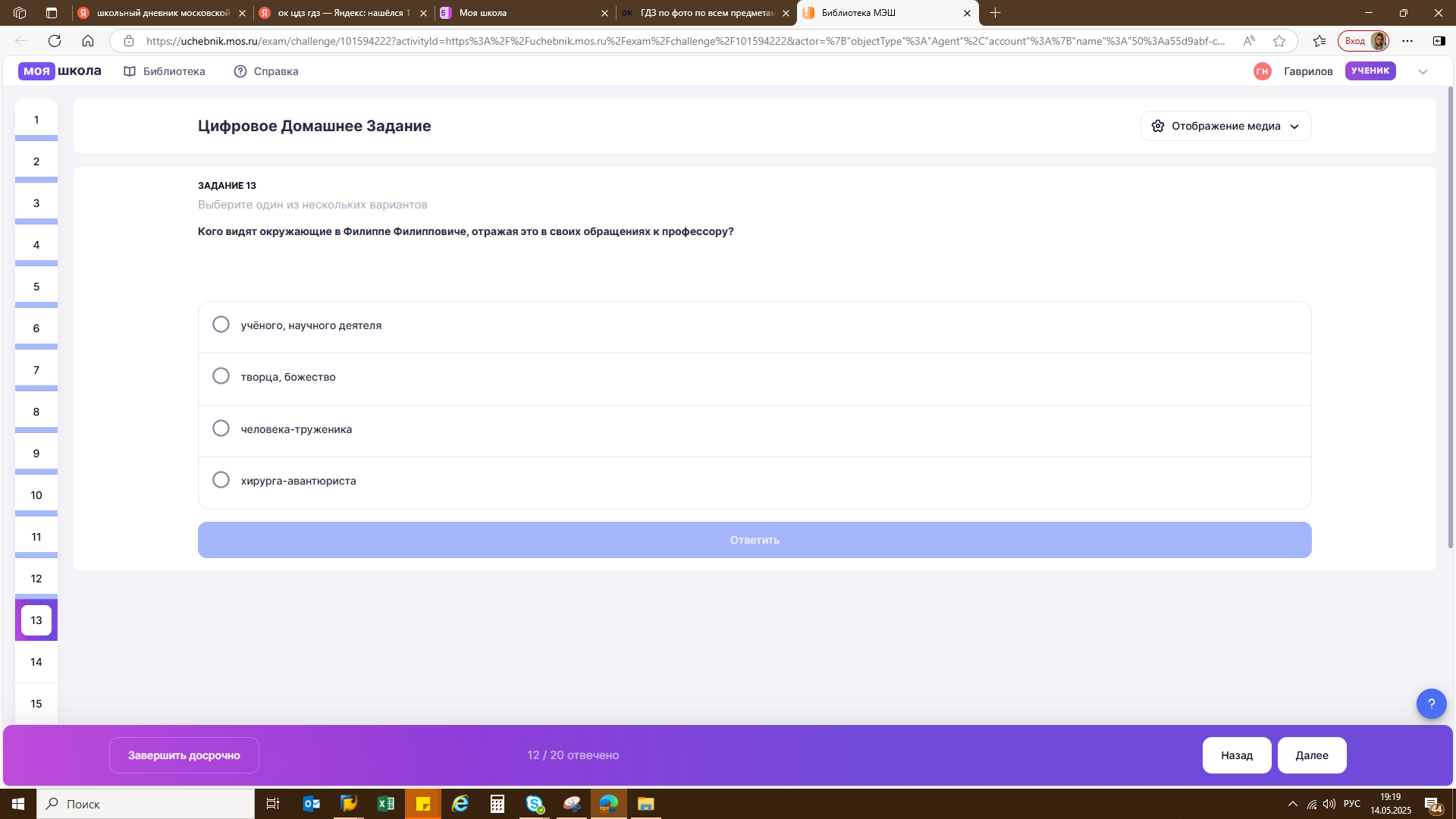Click the Моя школа logo

(60, 71)
